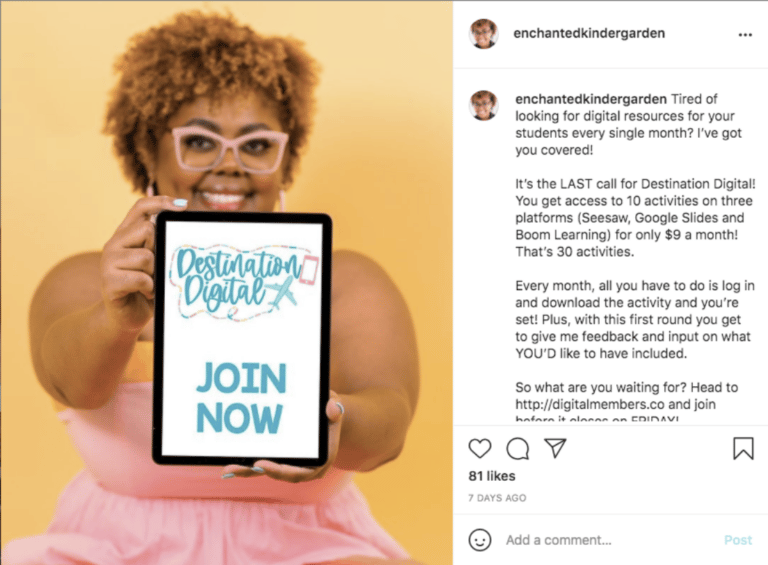Open enchantedkindergarden username in the caption

591,99
